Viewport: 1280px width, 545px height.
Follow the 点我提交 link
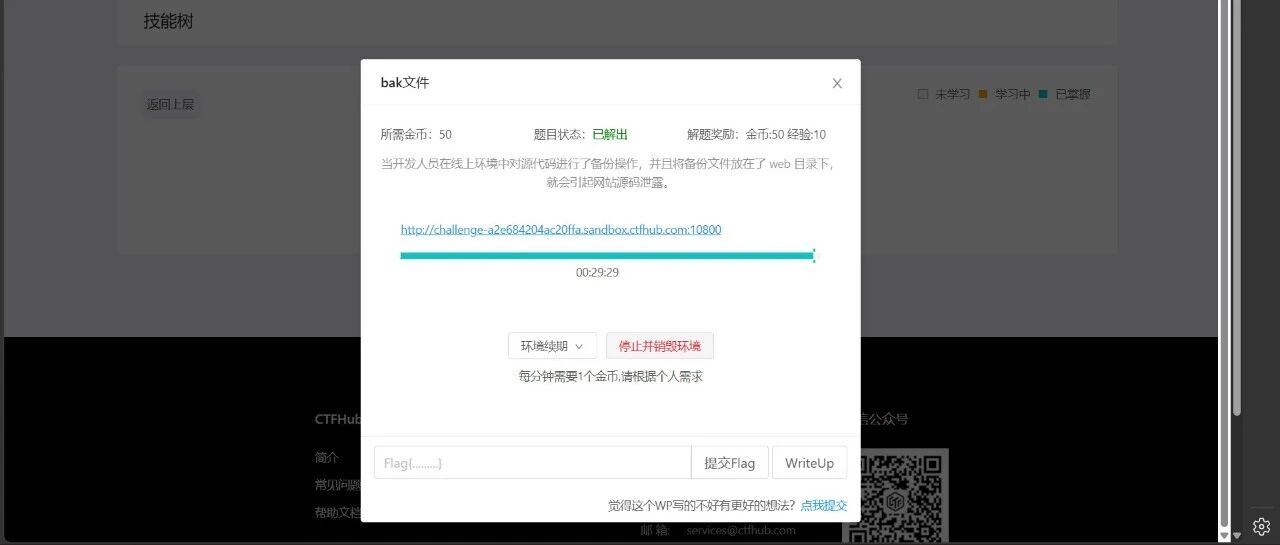point(823,505)
